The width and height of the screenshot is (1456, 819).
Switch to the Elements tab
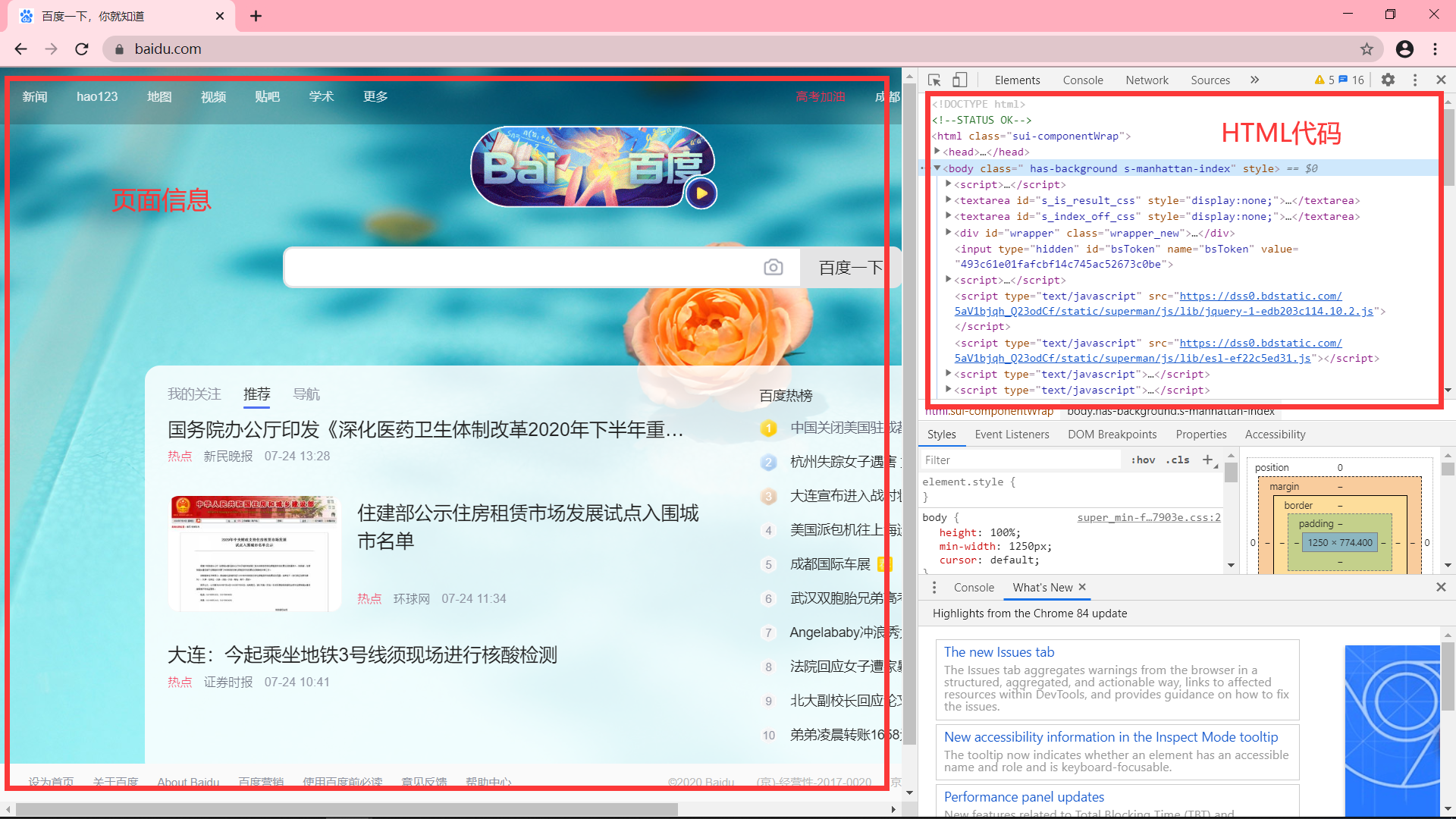click(1017, 80)
